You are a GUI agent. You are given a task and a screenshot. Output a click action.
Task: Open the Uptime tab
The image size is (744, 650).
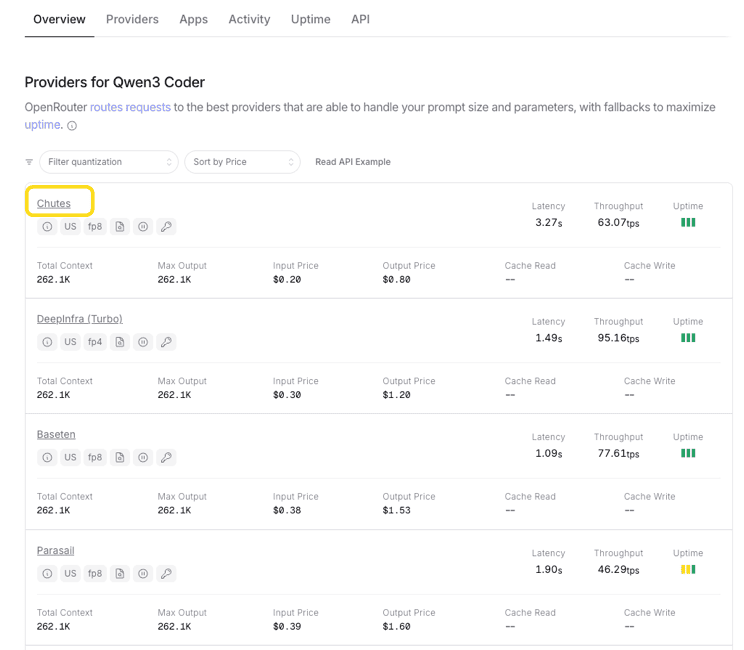point(310,19)
